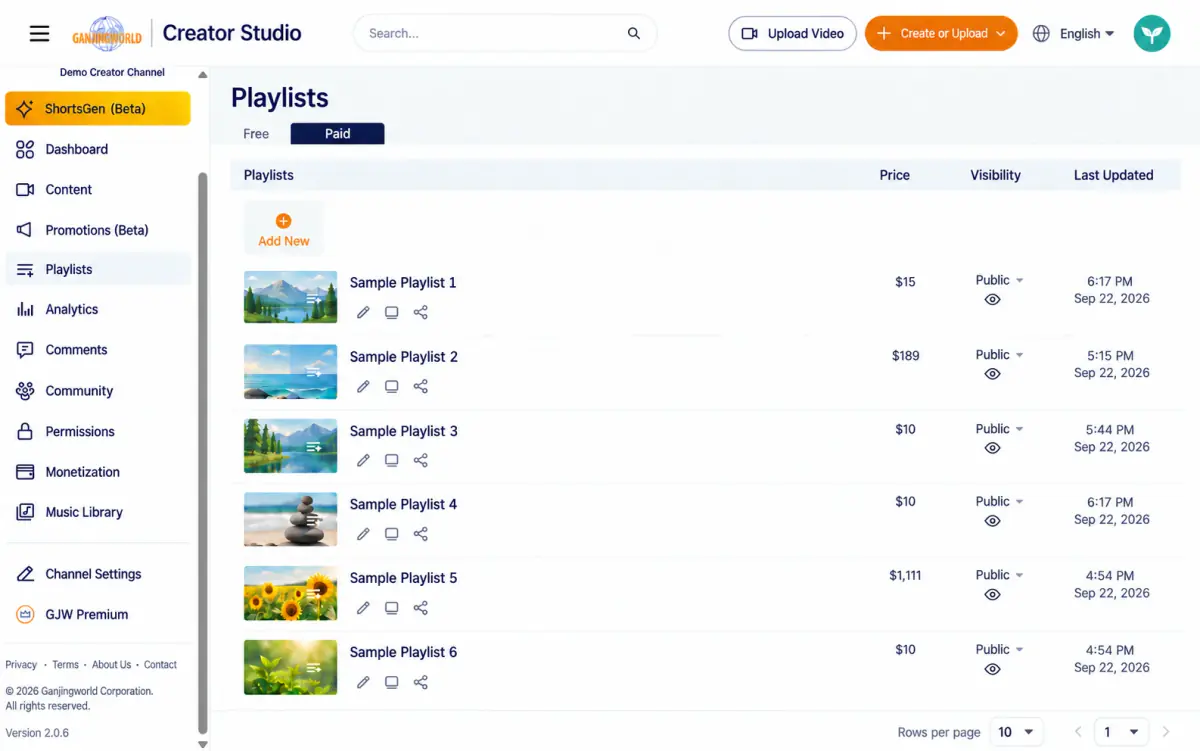Open the Privacy footer link

point(21,664)
